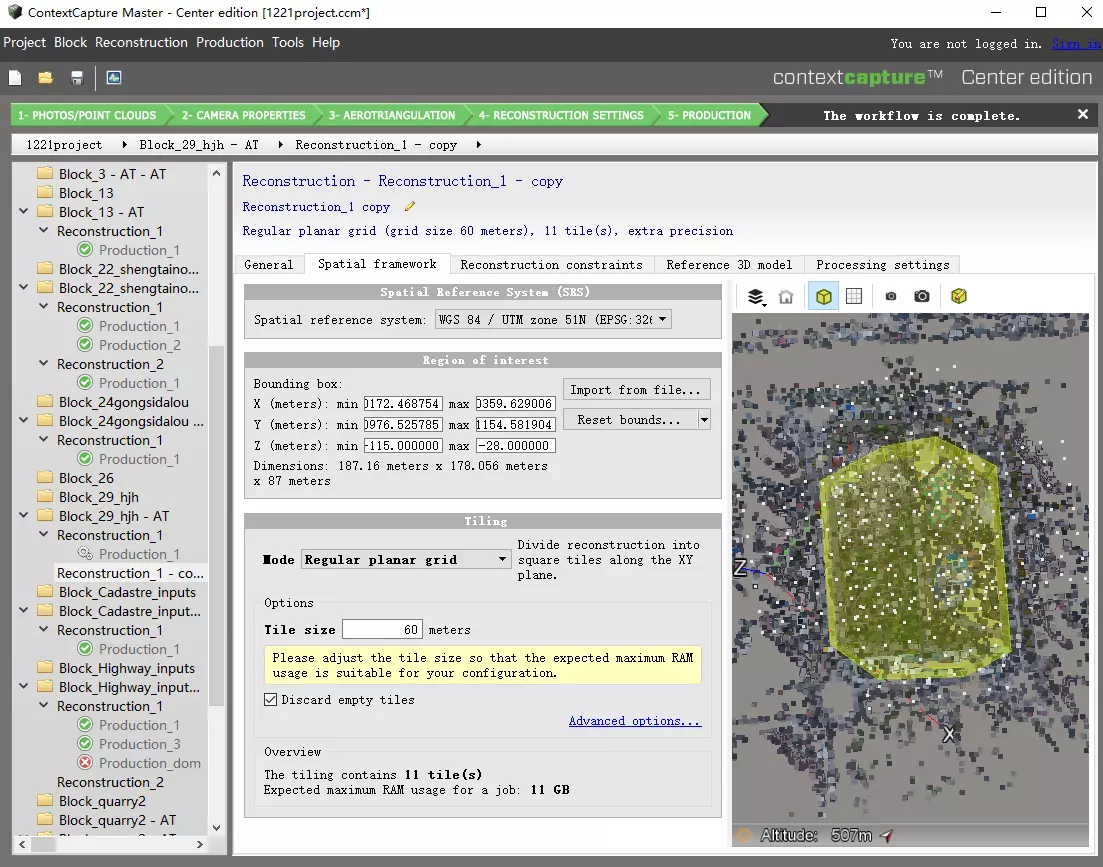Open the job monitoring pulse icon
Screen dimensions: 1103x867
point(114,78)
